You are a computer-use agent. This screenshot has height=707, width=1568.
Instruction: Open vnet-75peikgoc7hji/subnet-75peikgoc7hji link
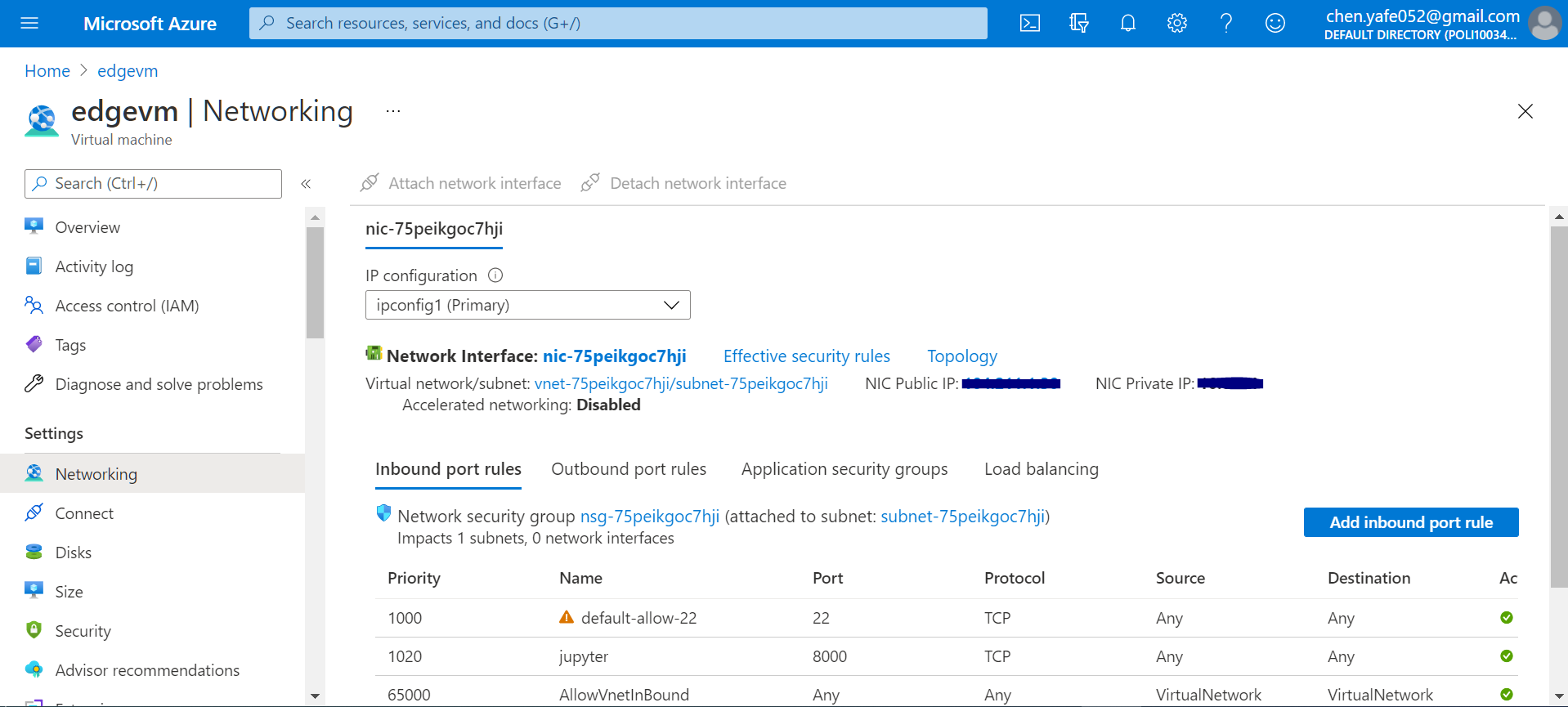[681, 383]
